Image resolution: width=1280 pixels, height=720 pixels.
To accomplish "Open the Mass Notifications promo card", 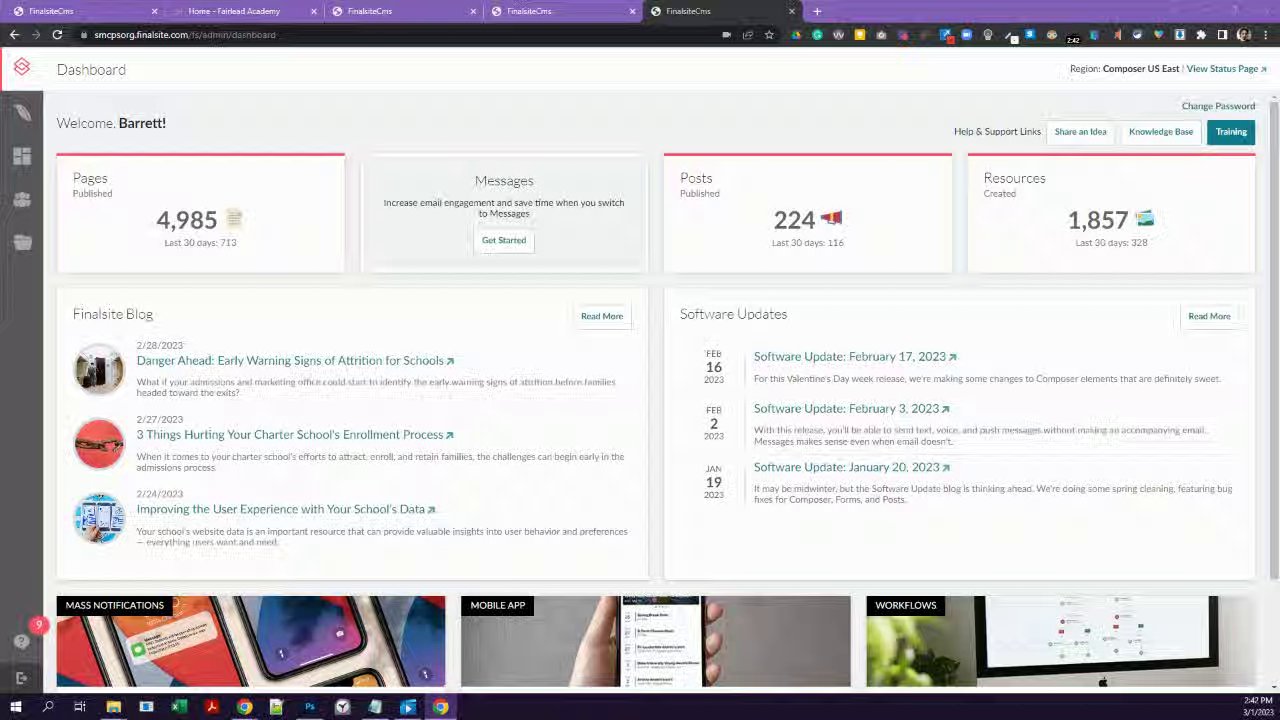I will [x=251, y=641].
